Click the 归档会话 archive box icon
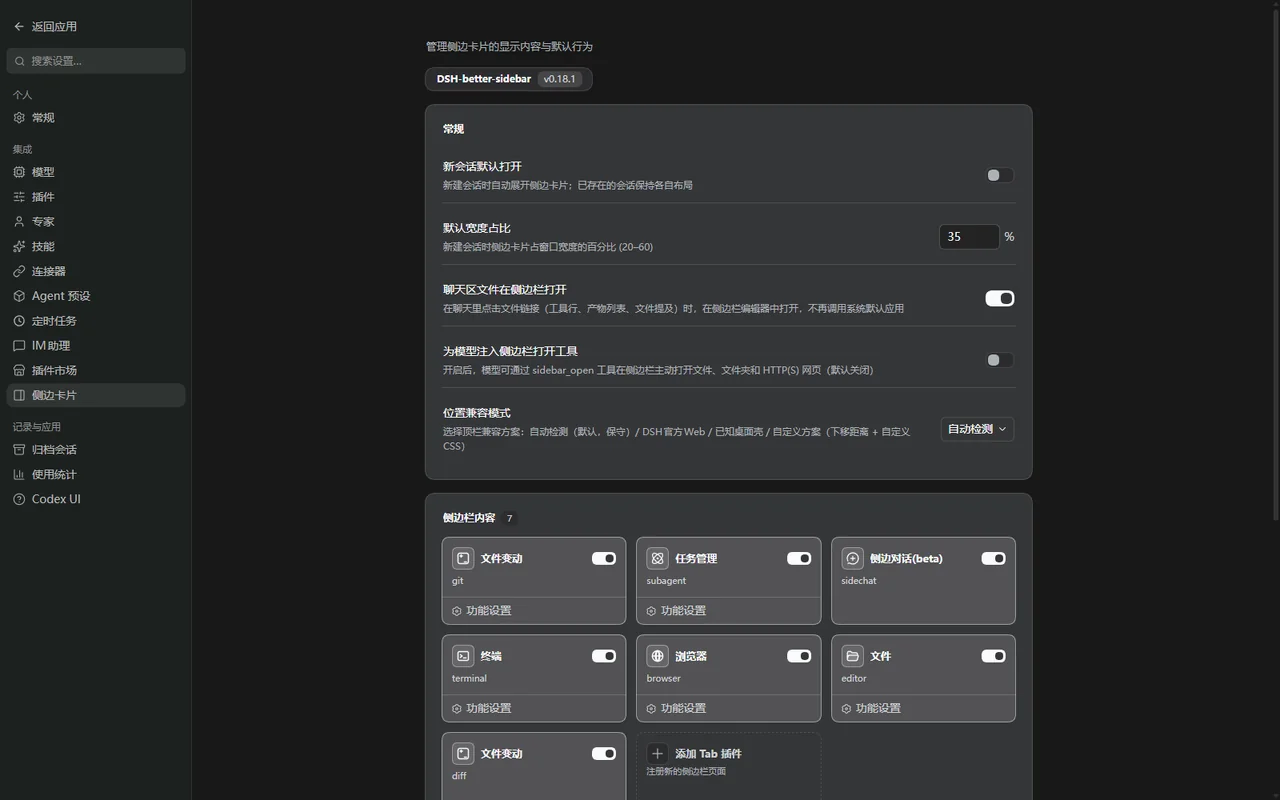 click(x=19, y=450)
